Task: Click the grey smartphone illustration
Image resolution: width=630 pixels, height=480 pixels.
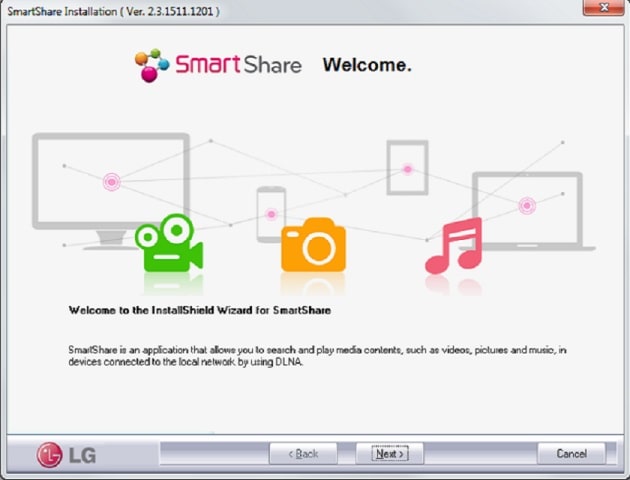Action: [272, 214]
